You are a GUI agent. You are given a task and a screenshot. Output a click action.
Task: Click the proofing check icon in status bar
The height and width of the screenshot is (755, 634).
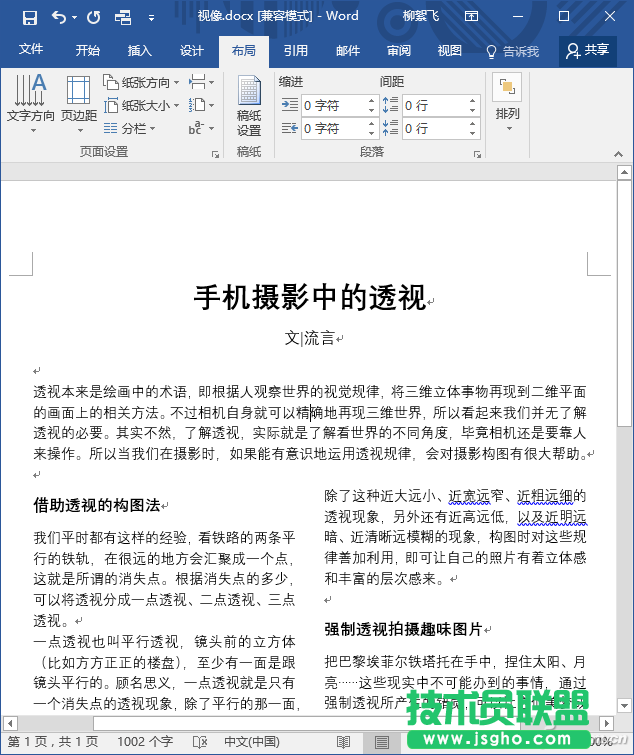pyautogui.click(x=199, y=742)
